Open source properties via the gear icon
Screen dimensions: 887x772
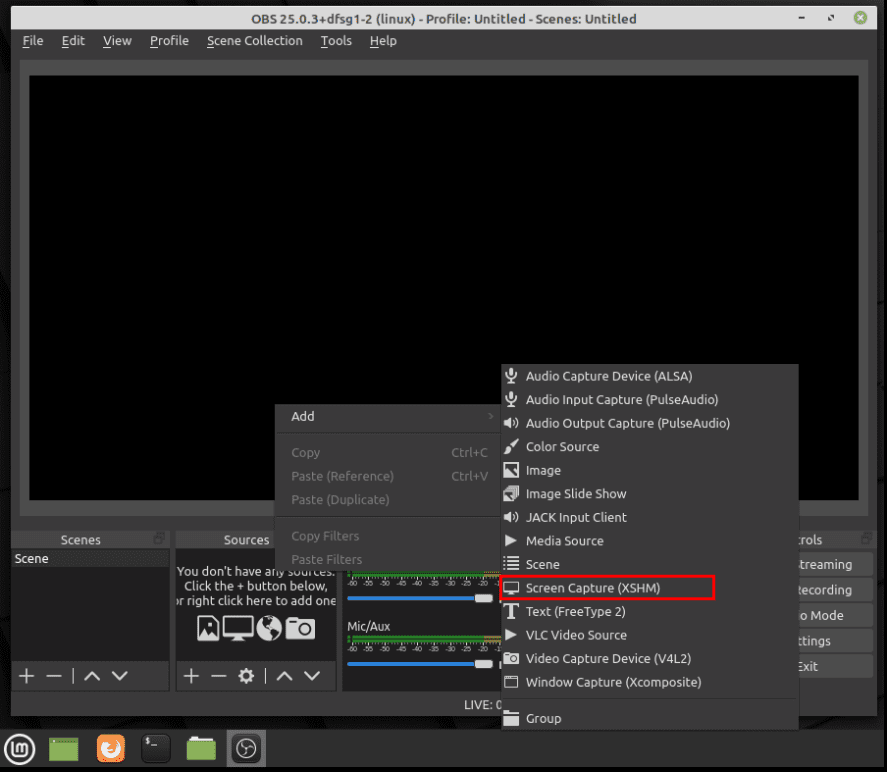246,676
